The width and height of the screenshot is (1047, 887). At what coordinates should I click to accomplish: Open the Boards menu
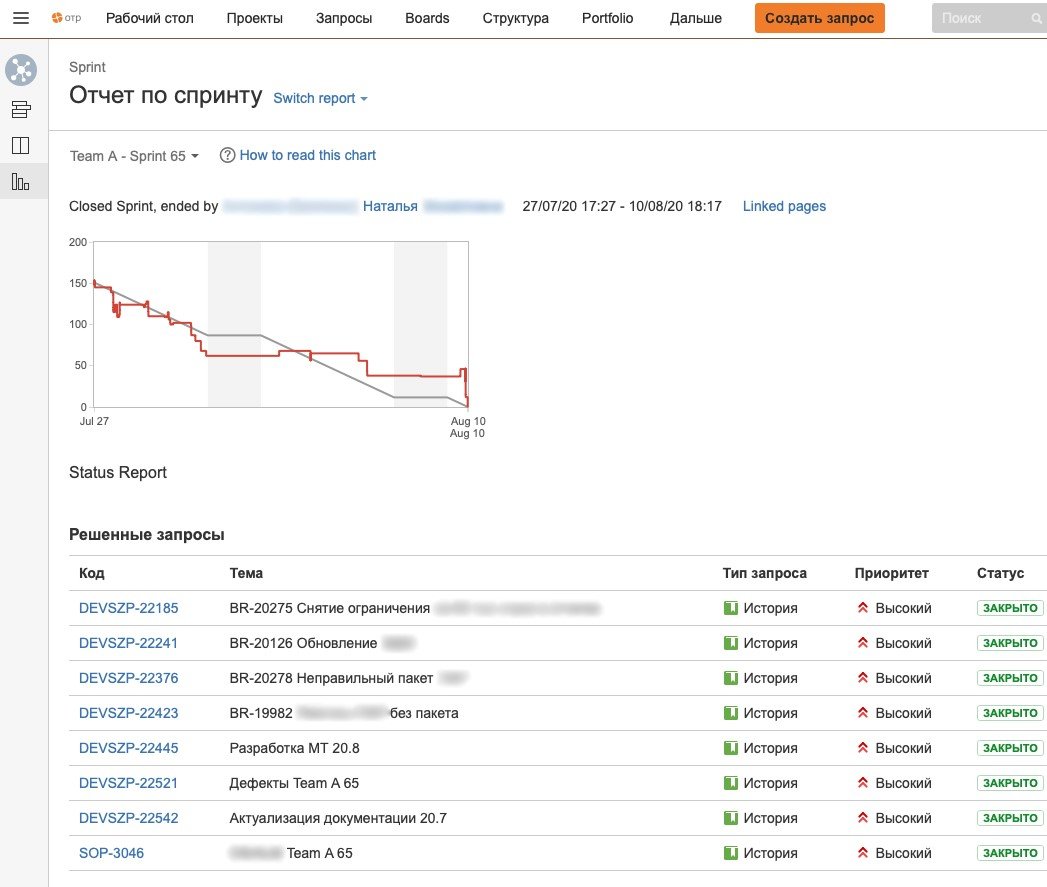tap(427, 18)
